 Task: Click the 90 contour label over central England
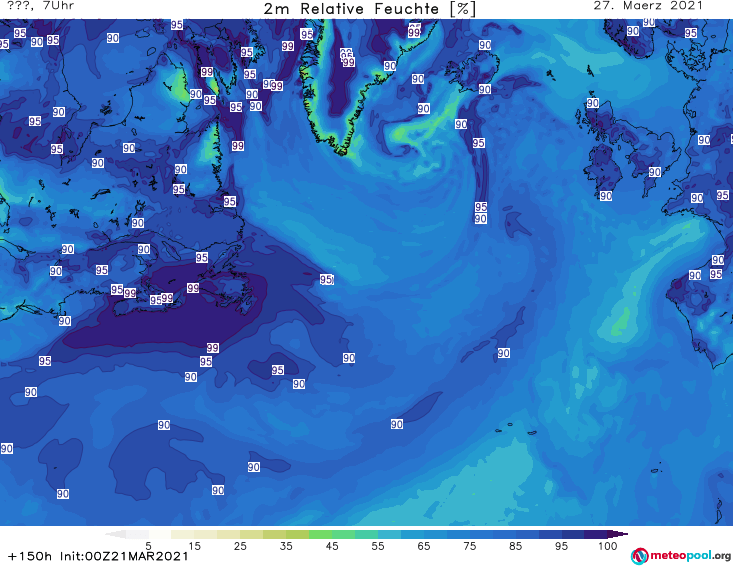[x=654, y=172]
